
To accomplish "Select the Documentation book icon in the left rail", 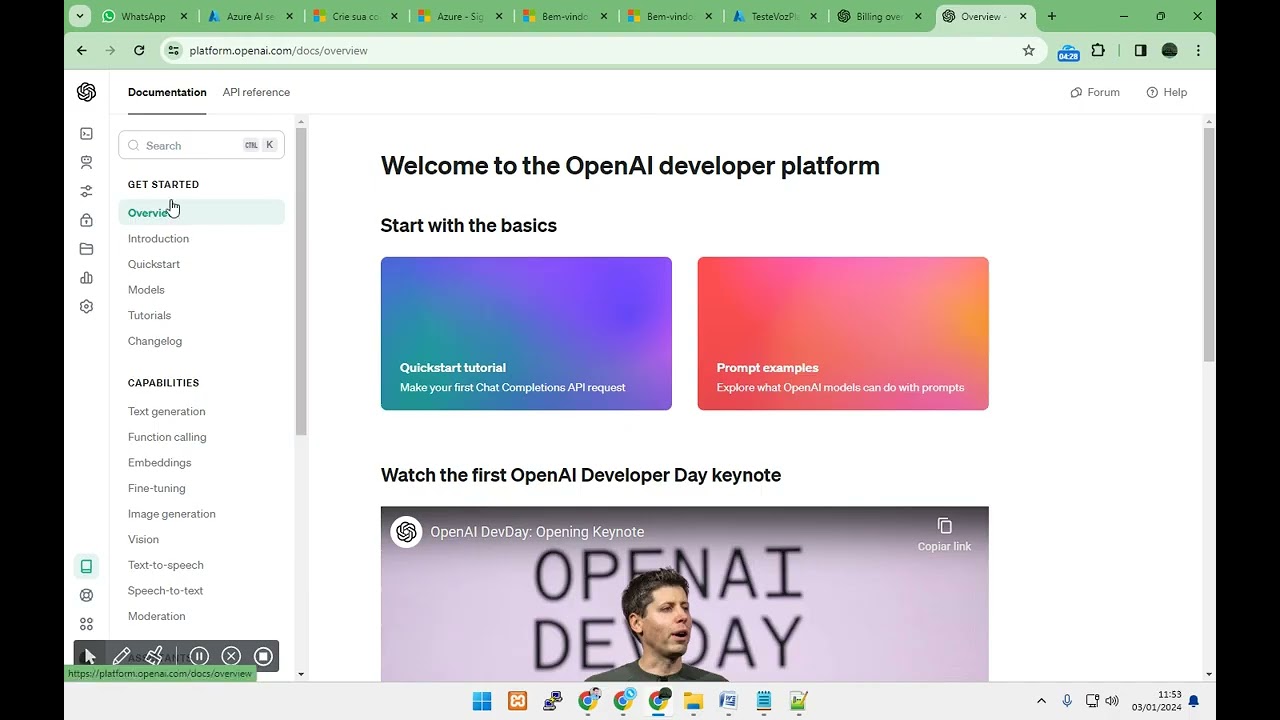I will [x=86, y=566].
